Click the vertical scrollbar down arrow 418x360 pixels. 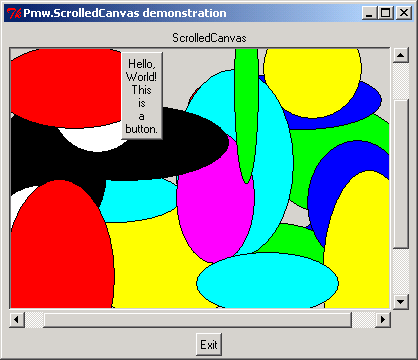click(x=401, y=302)
